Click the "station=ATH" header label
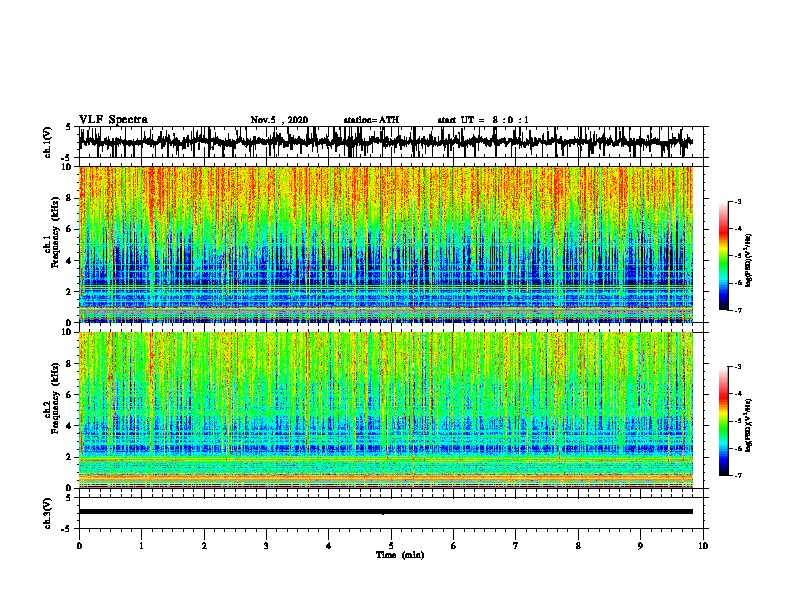Viewport: 792px width, 612px height. [x=371, y=120]
